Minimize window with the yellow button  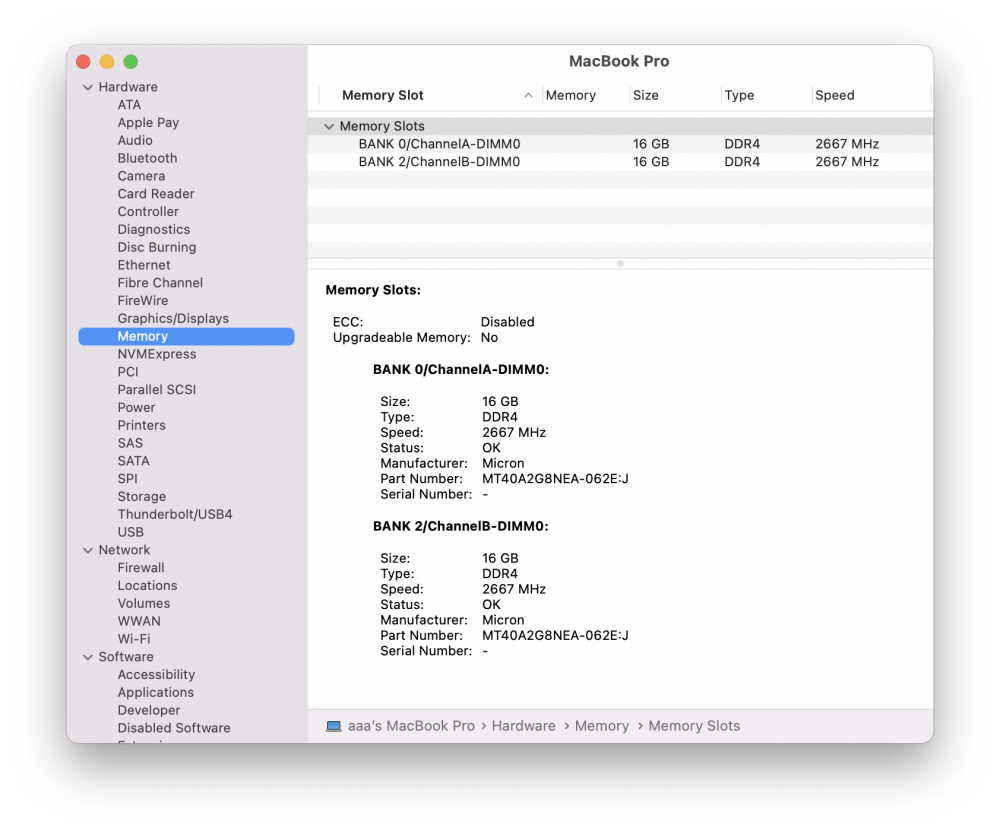[107, 62]
